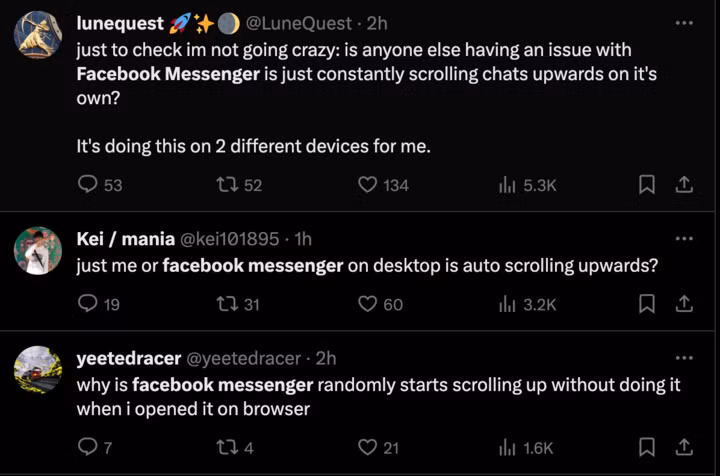Viewport: 720px width, 476px height.
Task: Like Kei / mania's tweet with 60 likes
Action: click(368, 304)
